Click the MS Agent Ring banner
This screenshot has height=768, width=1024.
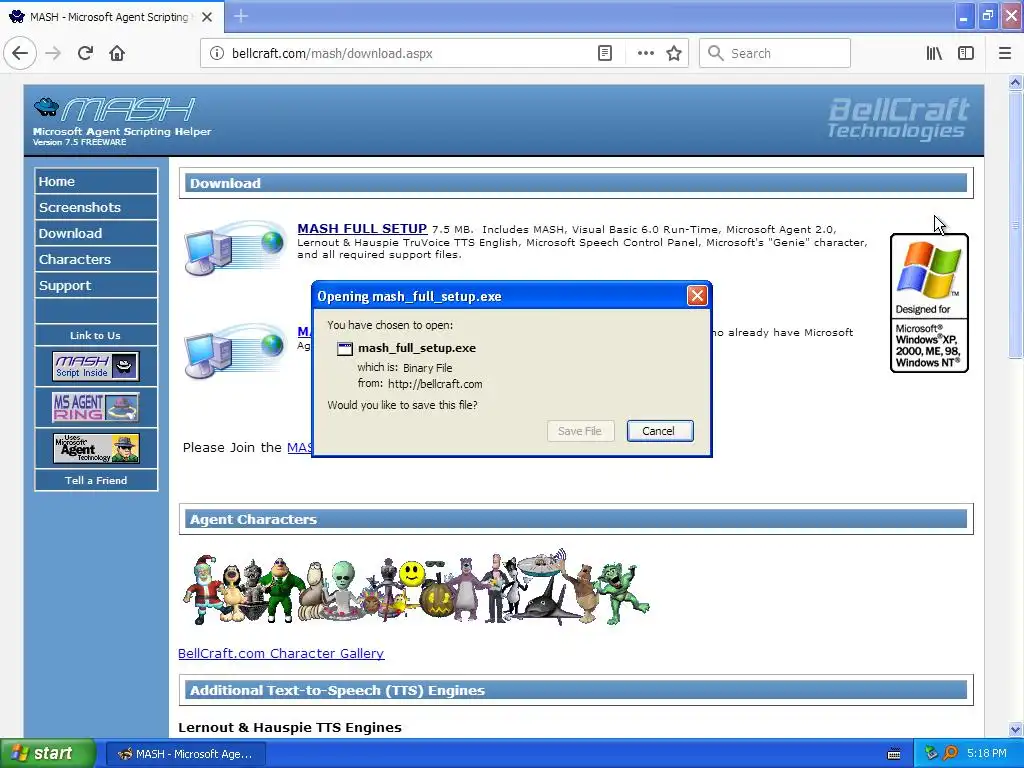tap(96, 407)
